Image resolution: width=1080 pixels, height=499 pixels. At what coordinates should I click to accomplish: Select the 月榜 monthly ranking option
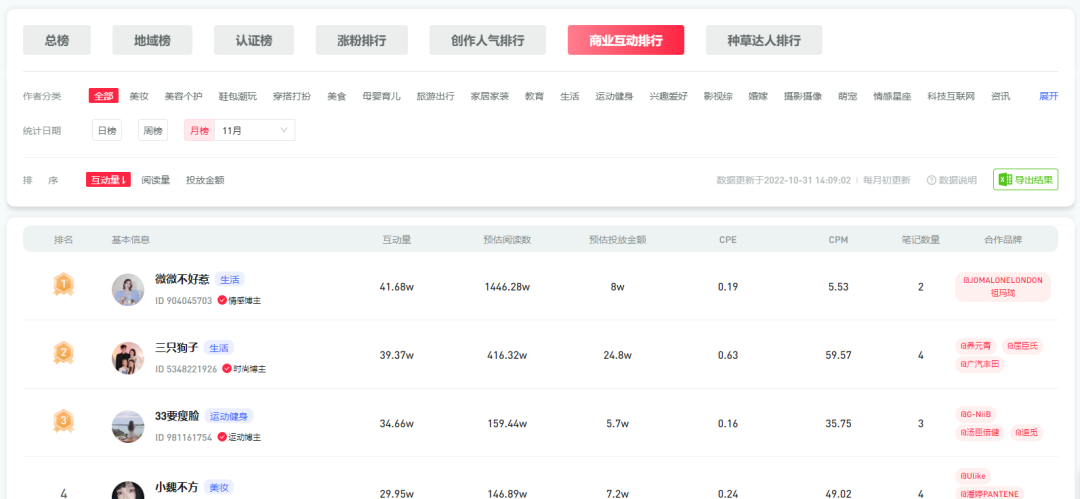point(199,131)
